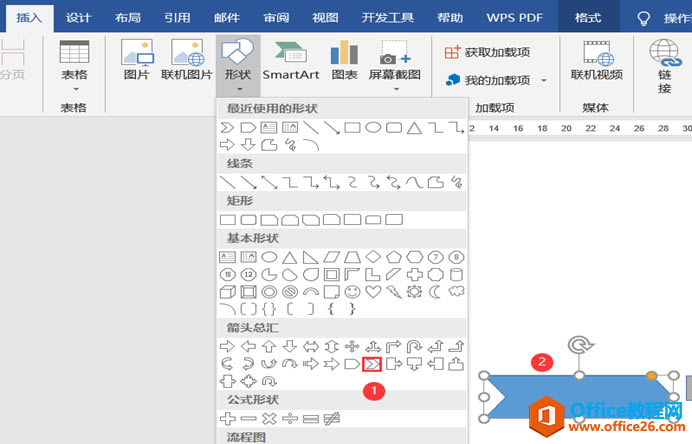Viewport: 692px width, 444px height.
Task: Expand 我的加载项 dropdown arrow
Action: pos(544,80)
